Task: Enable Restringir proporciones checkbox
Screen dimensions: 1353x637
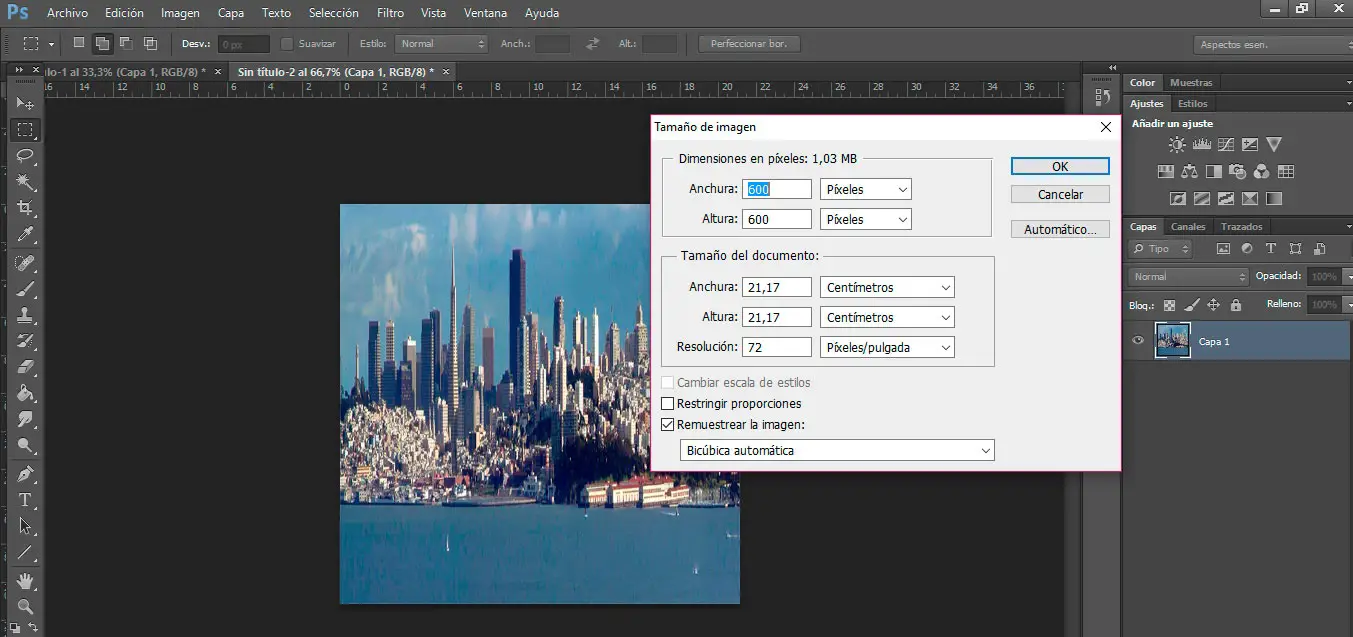Action: pyautogui.click(x=668, y=404)
